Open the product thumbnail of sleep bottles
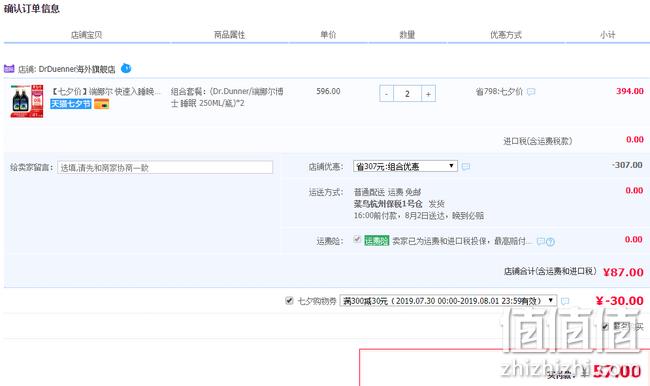The width and height of the screenshot is (650, 386). coord(27,101)
